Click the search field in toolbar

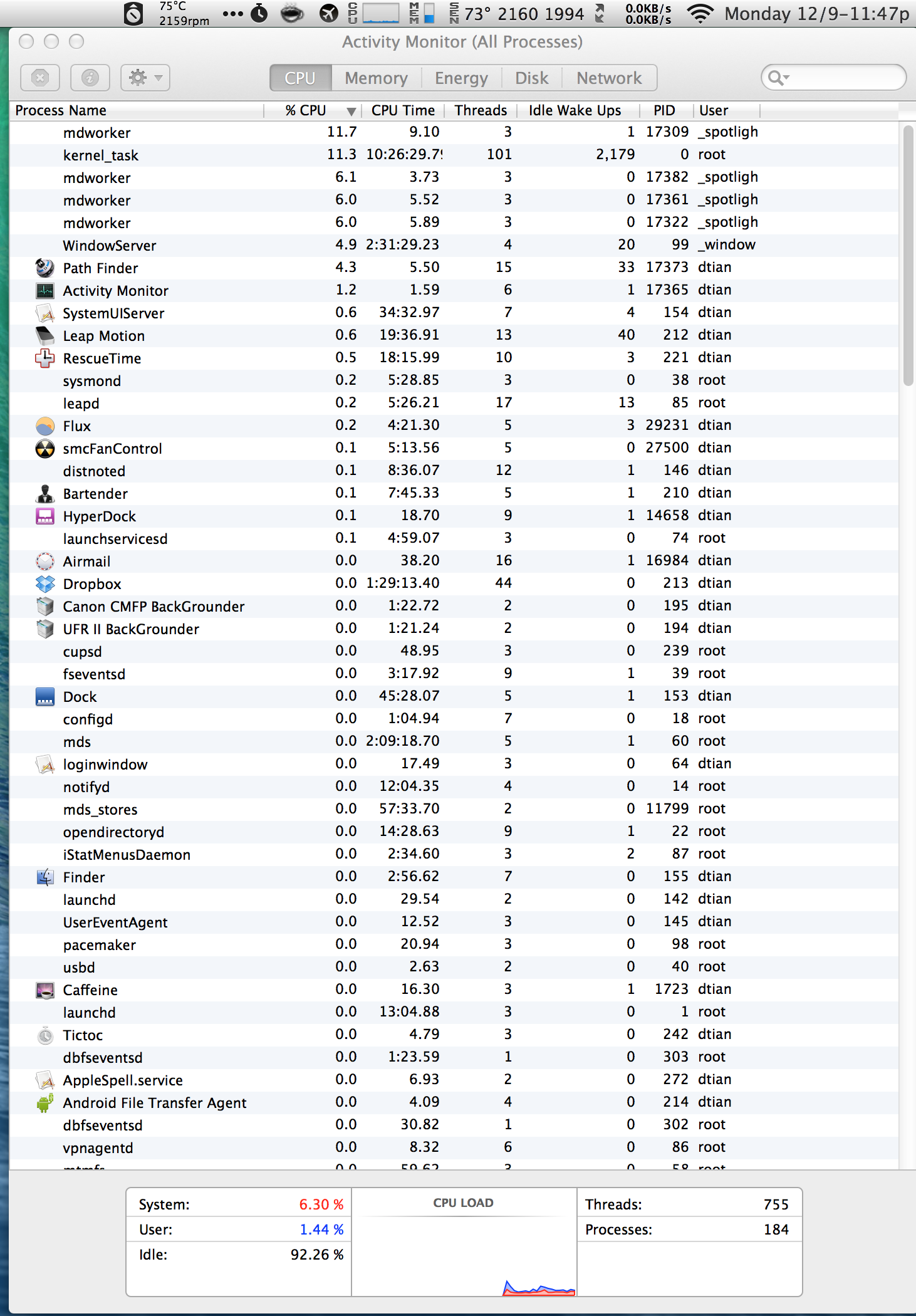(834, 78)
